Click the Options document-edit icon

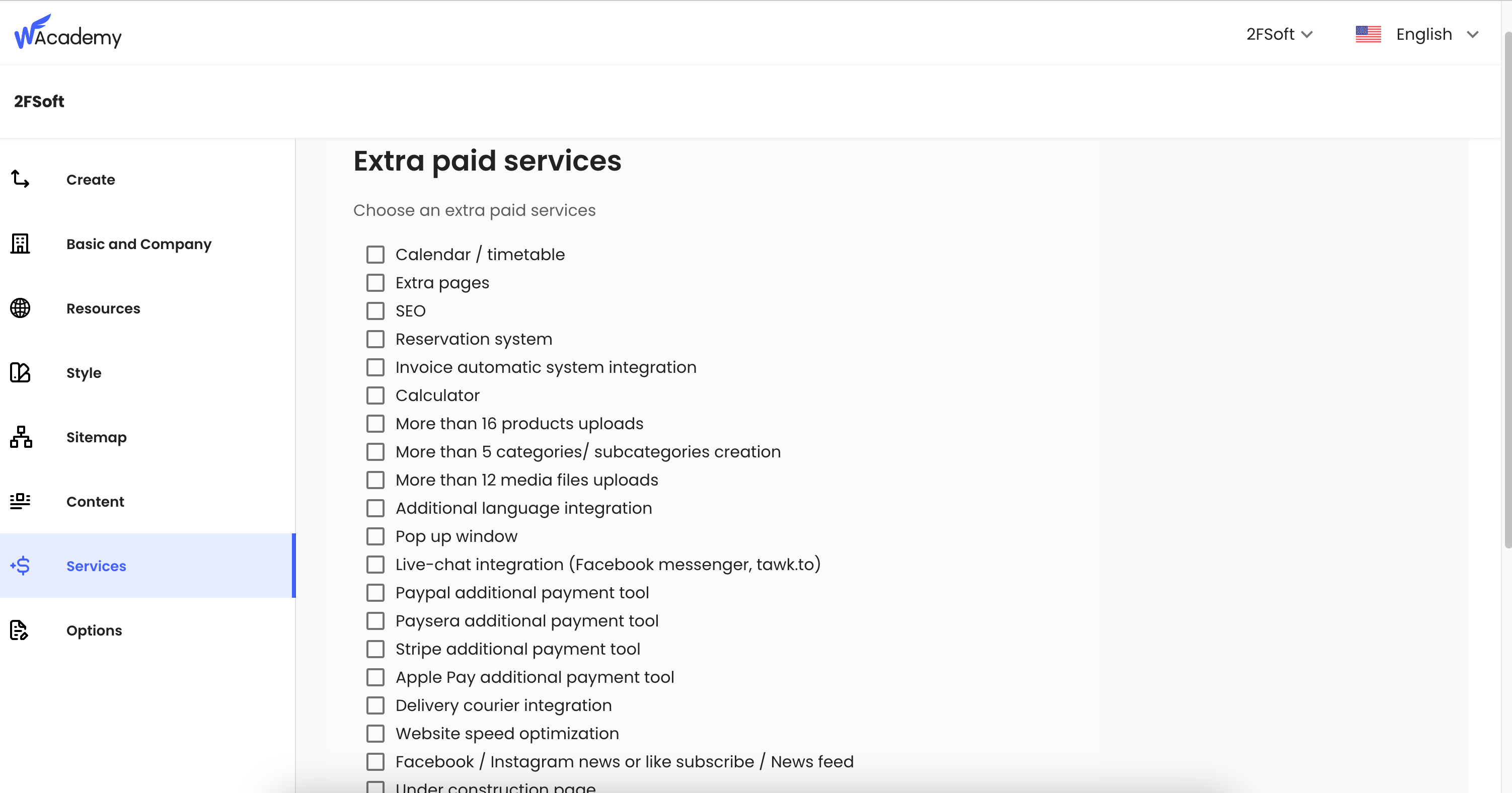click(x=19, y=630)
